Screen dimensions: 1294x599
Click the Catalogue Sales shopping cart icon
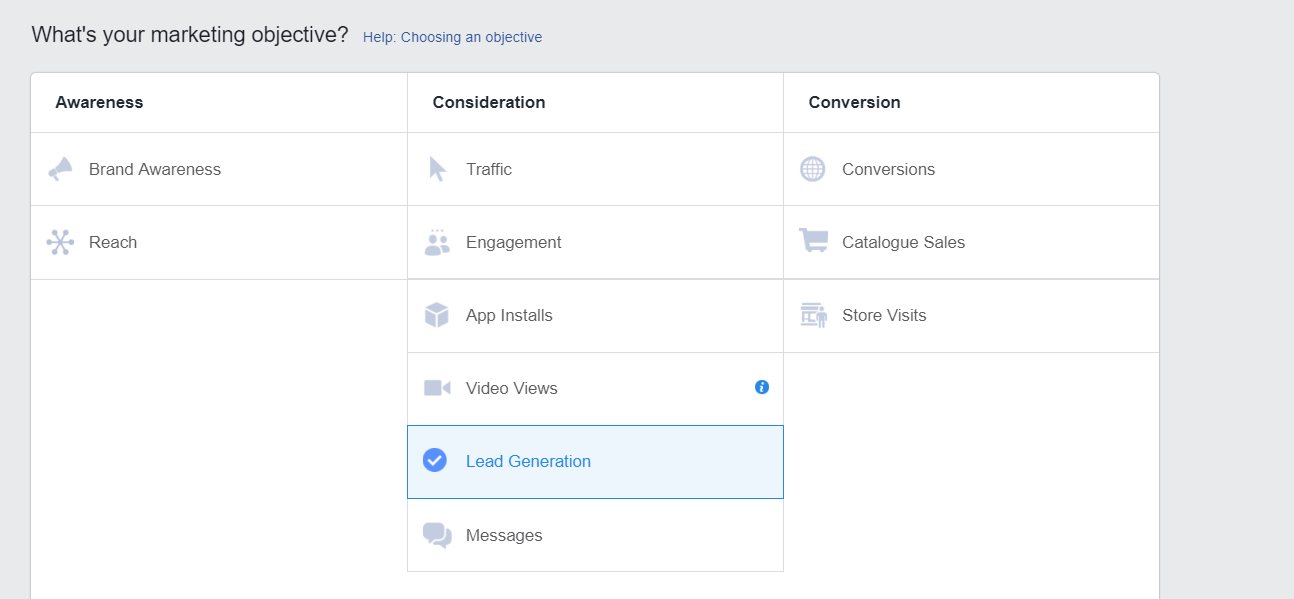(813, 241)
